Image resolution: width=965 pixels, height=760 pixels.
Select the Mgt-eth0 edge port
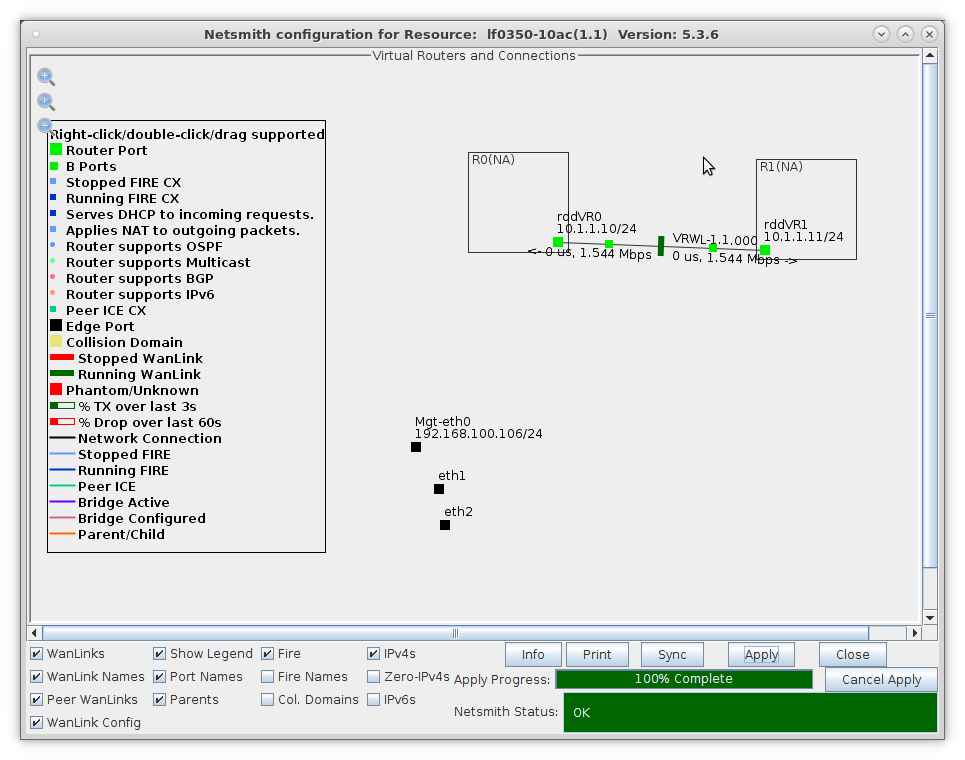click(x=416, y=447)
